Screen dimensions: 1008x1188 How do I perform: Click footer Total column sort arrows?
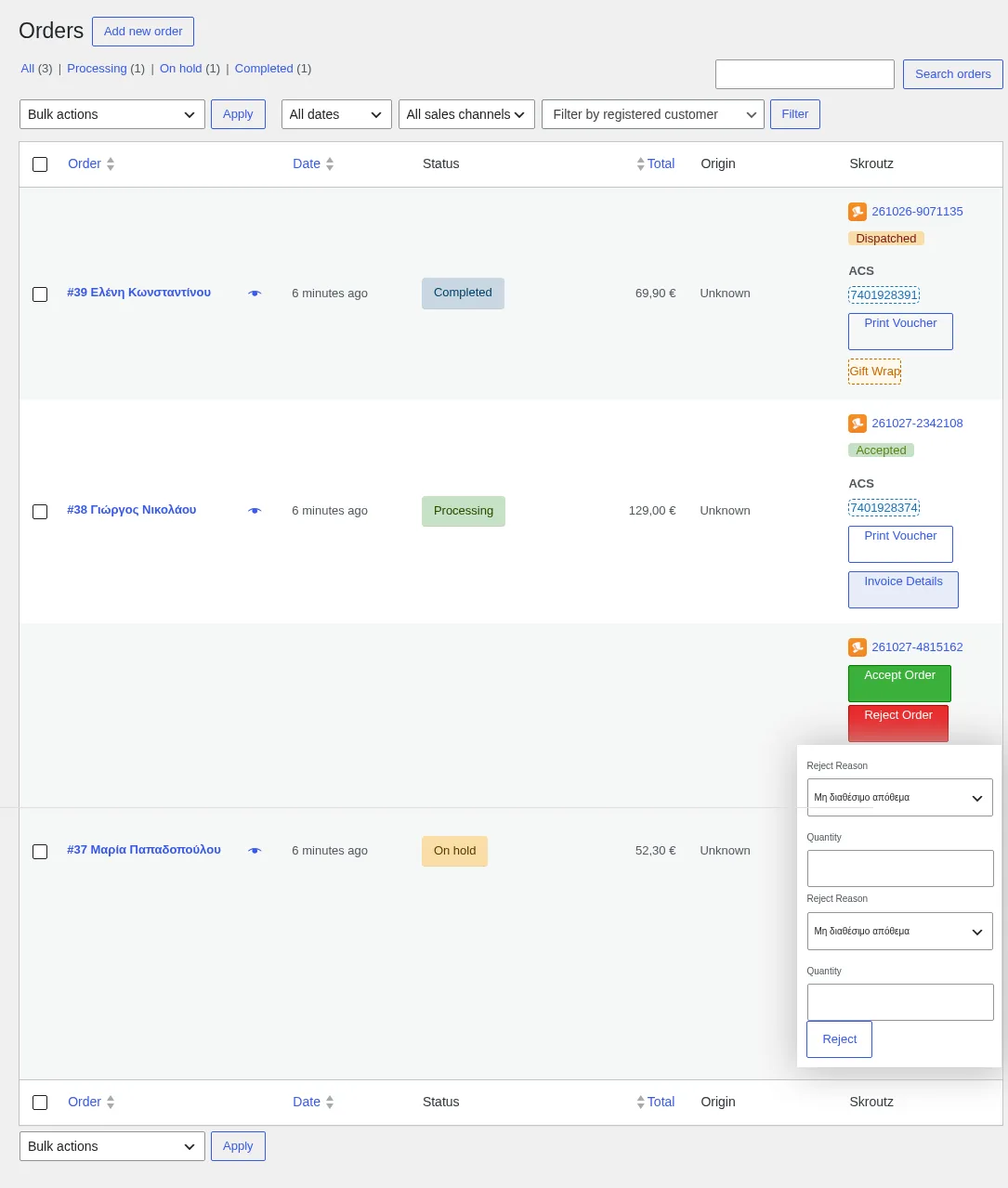click(x=640, y=1103)
